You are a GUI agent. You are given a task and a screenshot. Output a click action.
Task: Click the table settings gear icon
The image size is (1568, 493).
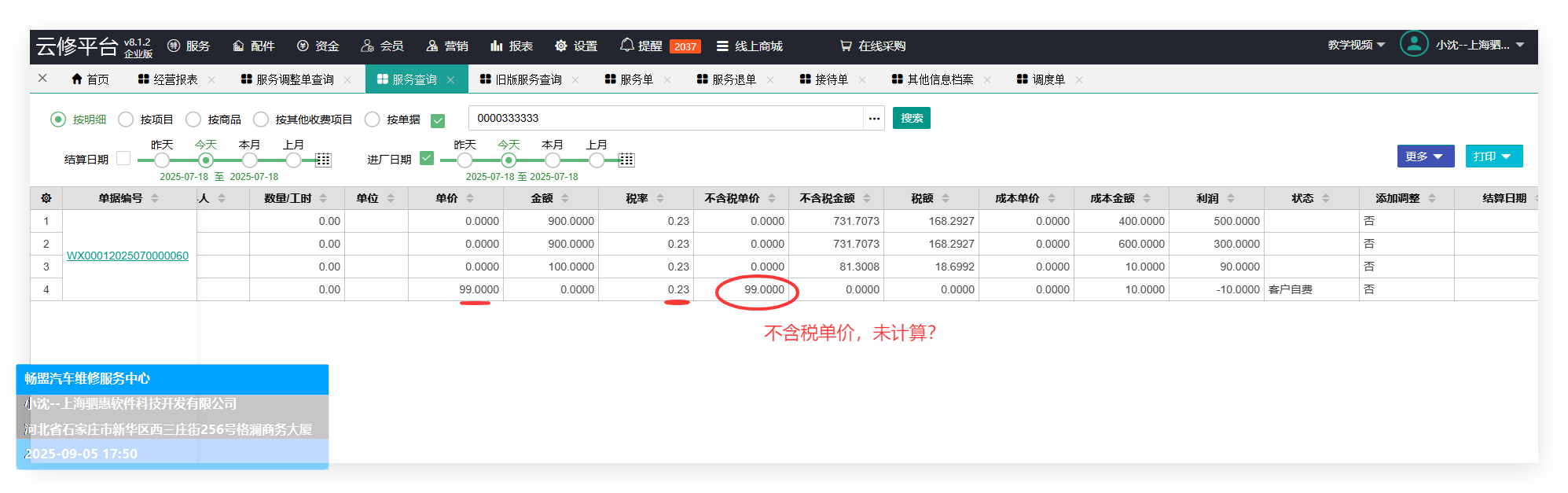pos(46,198)
